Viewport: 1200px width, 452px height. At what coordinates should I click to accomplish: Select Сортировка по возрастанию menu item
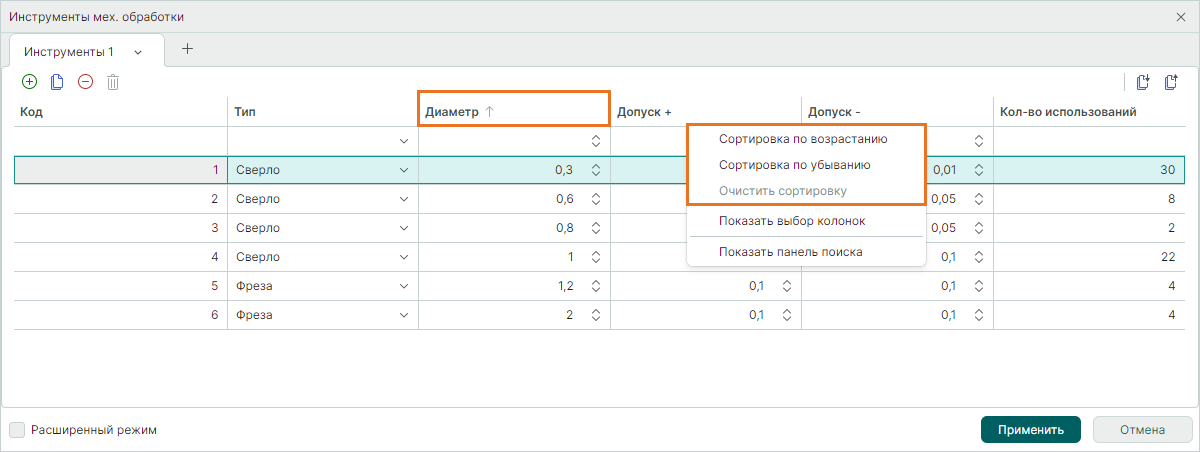(803, 139)
